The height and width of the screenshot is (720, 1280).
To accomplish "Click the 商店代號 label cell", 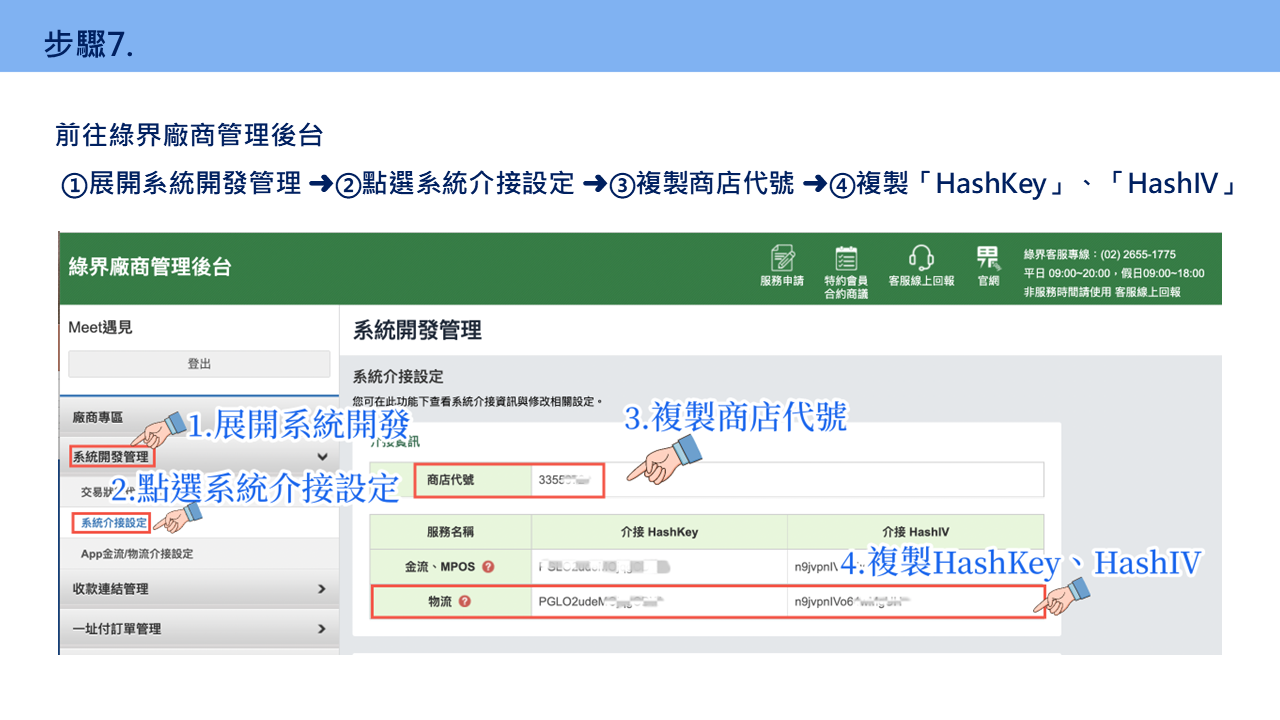I will click(x=450, y=480).
